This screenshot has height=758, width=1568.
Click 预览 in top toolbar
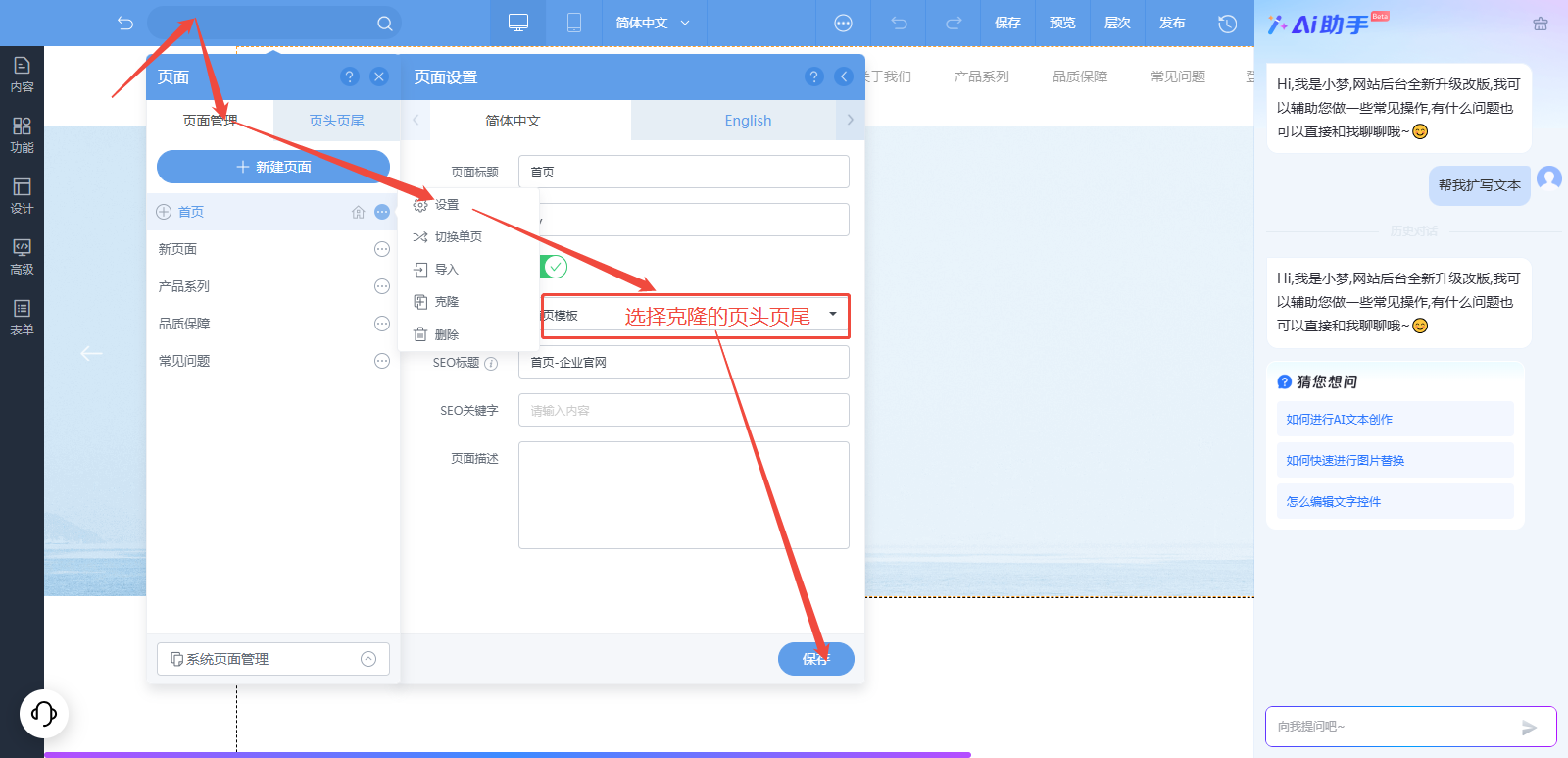coord(1062,23)
